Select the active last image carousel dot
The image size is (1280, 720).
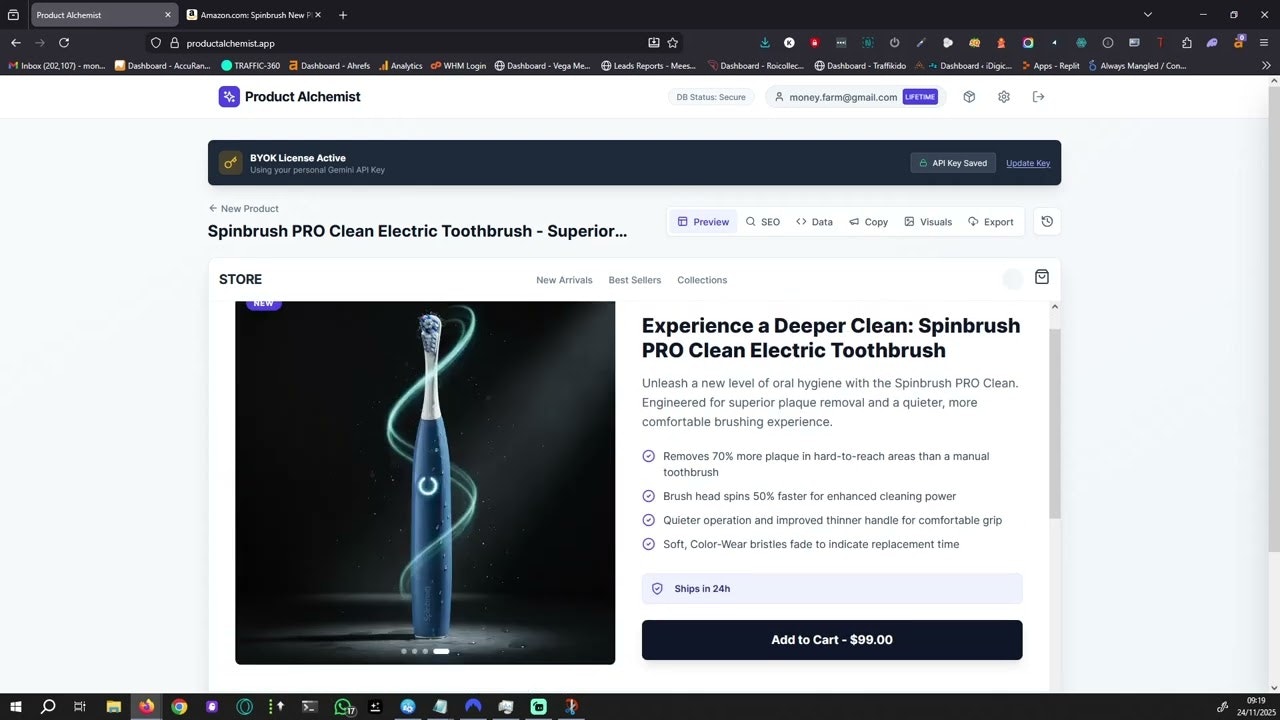coord(441,651)
